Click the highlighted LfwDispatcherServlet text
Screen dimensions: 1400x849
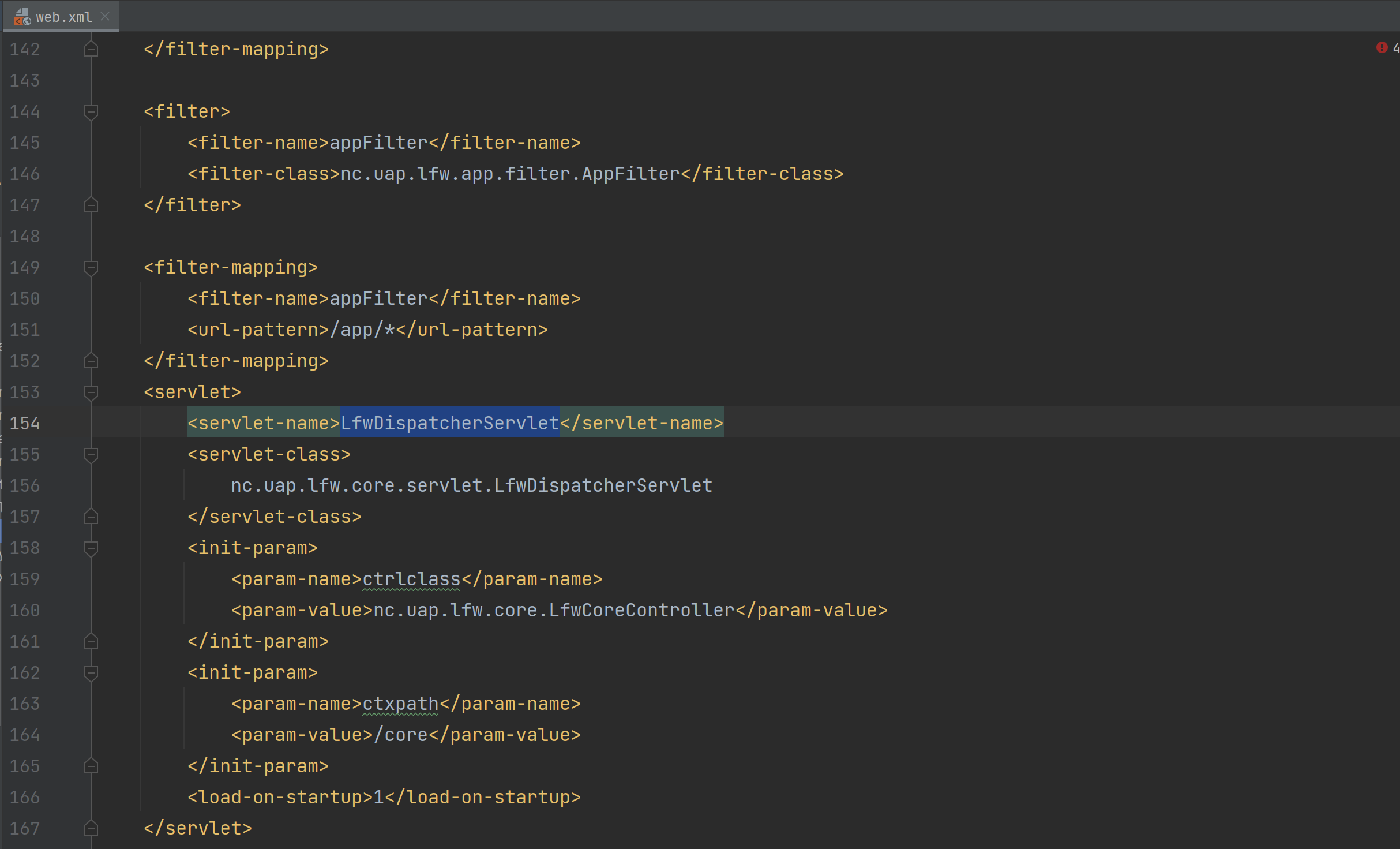[x=449, y=423]
